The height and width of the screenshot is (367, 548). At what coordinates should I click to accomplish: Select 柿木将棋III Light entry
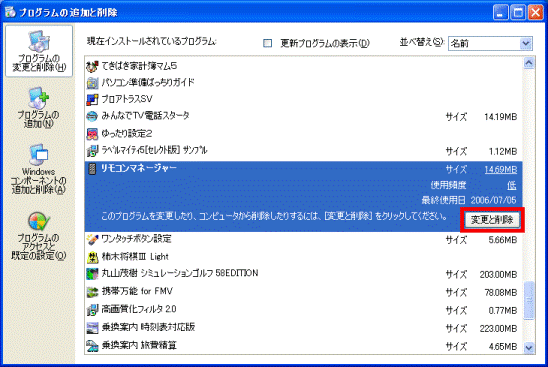pos(303,257)
